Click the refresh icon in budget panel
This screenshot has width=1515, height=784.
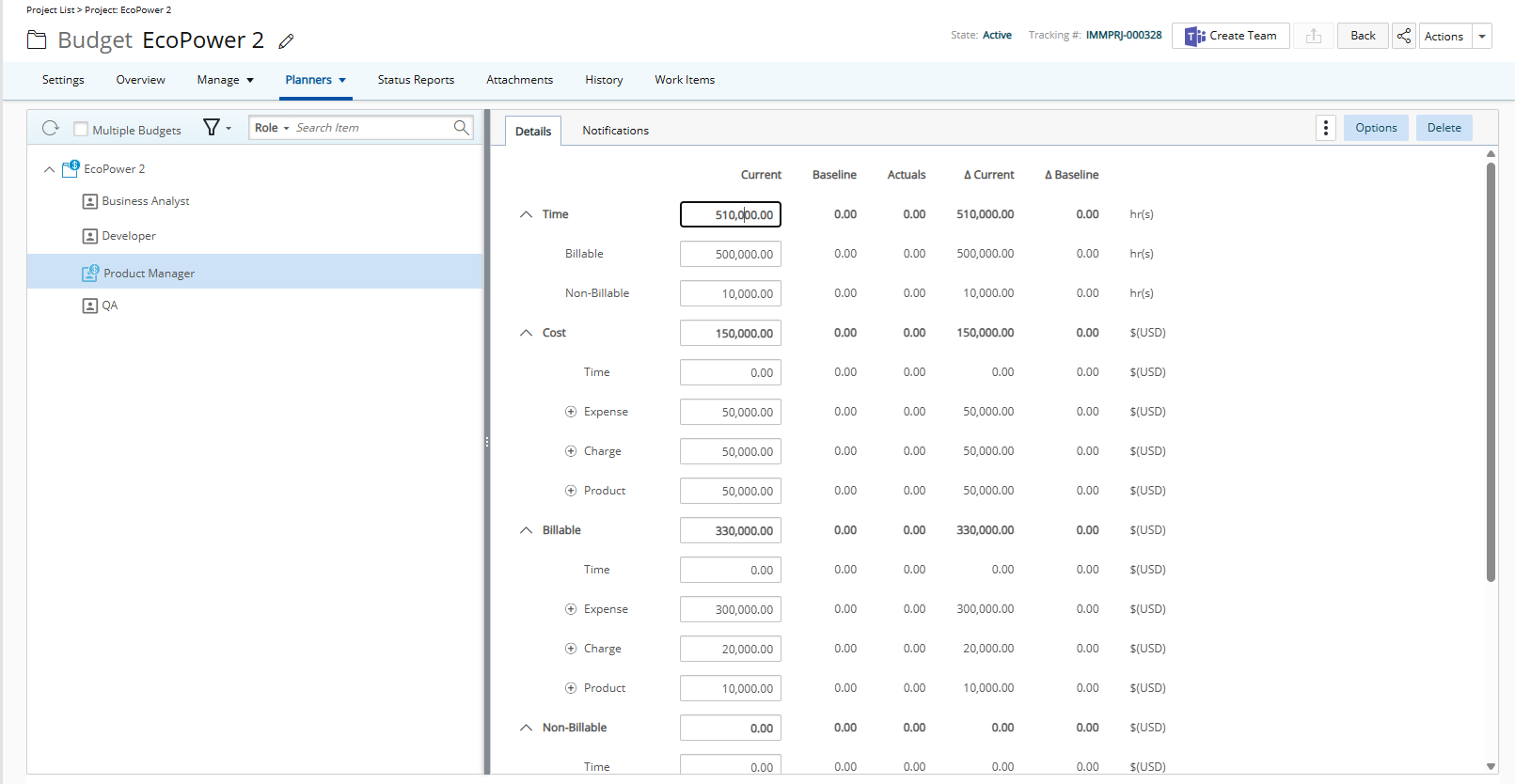point(51,128)
